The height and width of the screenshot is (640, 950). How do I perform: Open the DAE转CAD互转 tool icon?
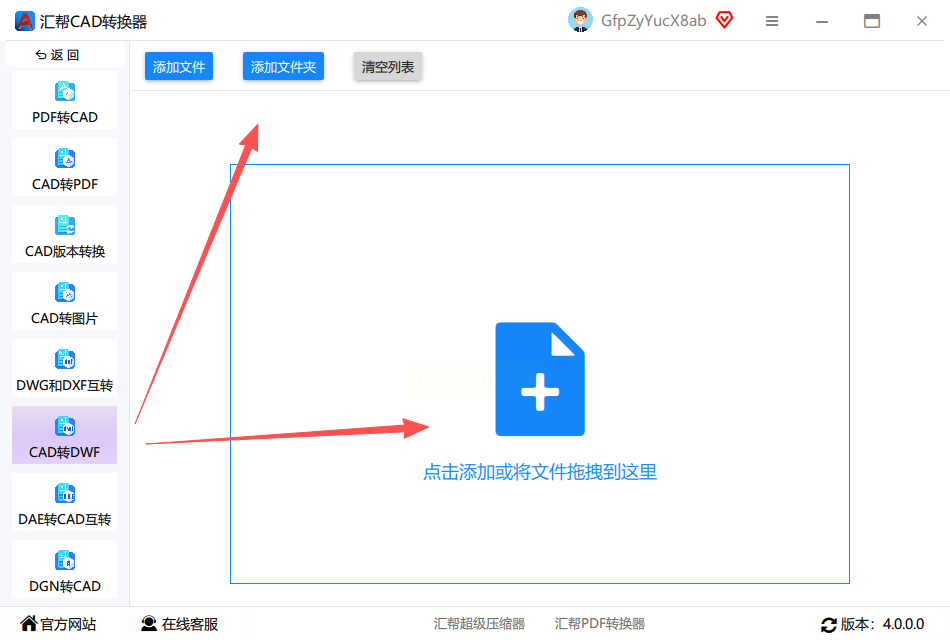(65, 493)
